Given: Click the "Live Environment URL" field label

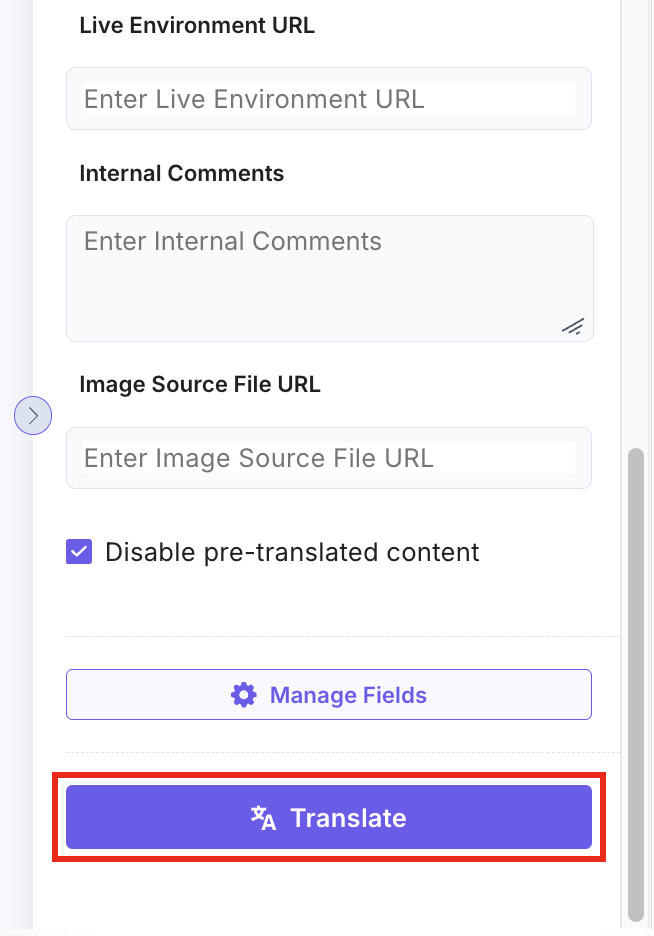Looking at the screenshot, I should point(197,26).
